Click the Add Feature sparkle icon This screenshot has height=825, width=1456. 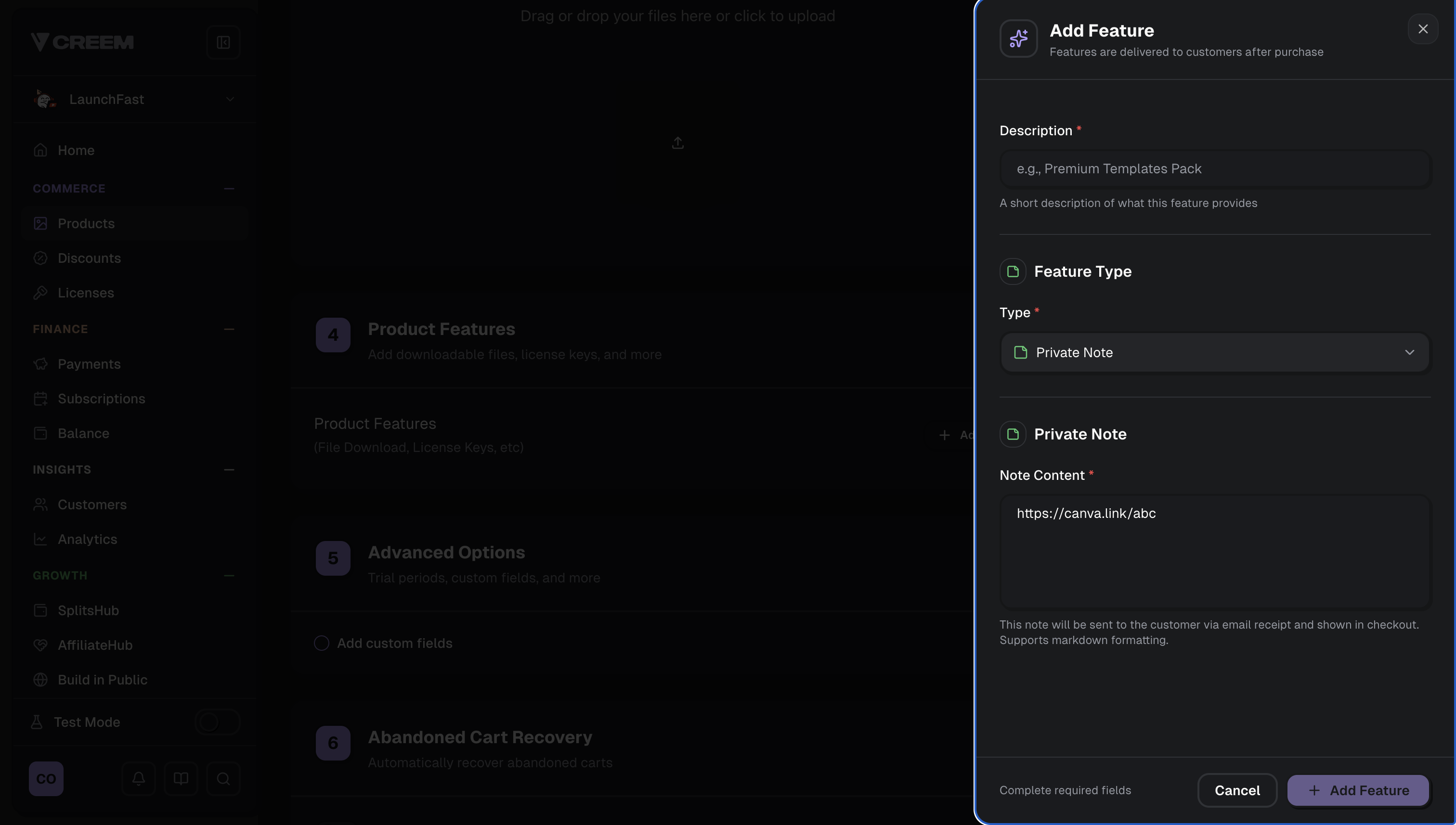click(x=1018, y=39)
